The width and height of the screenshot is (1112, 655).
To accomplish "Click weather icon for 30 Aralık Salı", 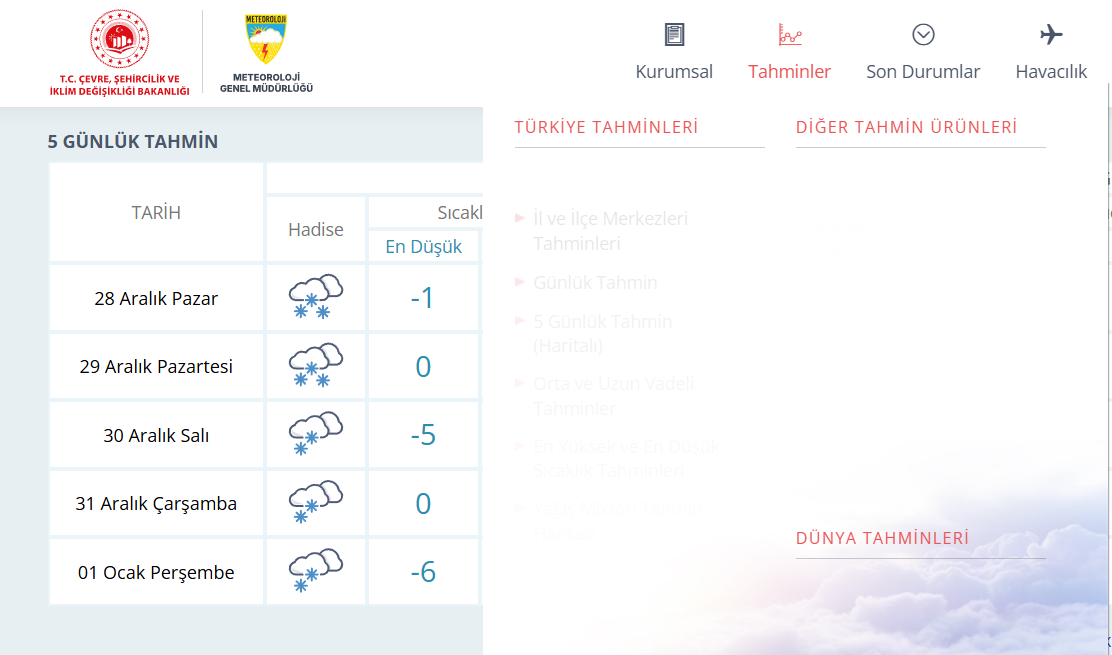I will 315,434.
